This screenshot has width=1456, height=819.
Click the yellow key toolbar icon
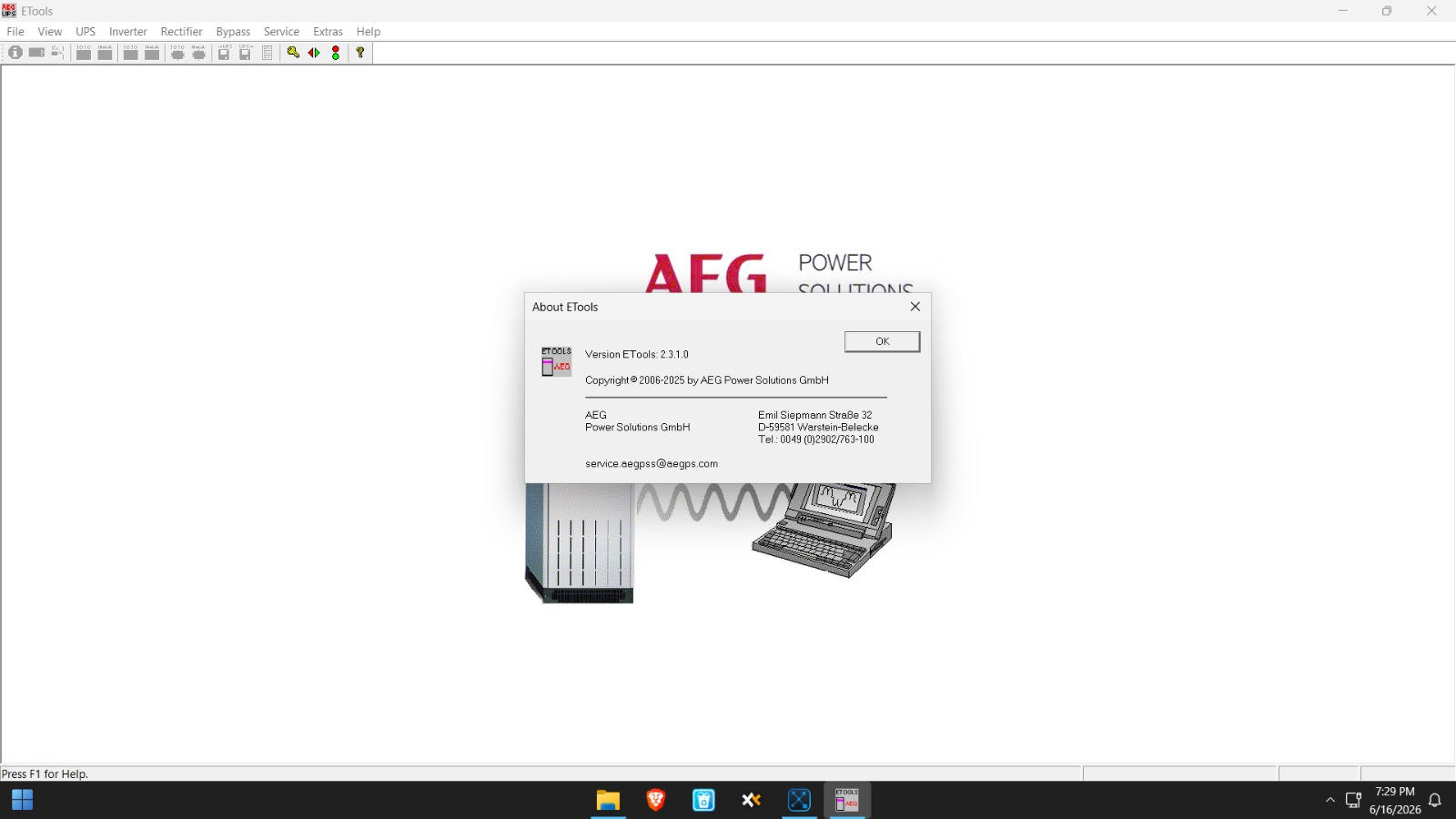click(293, 53)
